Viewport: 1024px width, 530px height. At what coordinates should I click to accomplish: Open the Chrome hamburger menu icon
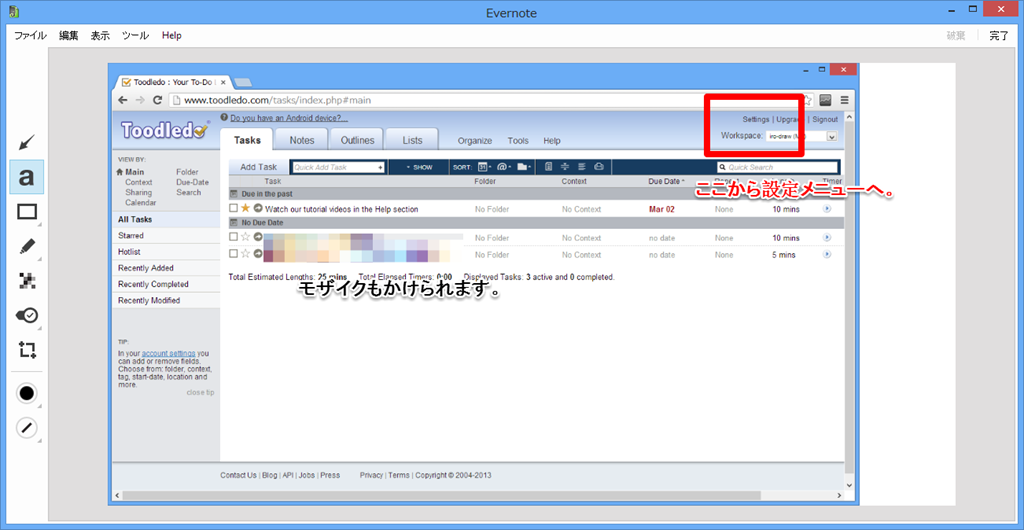click(x=844, y=100)
